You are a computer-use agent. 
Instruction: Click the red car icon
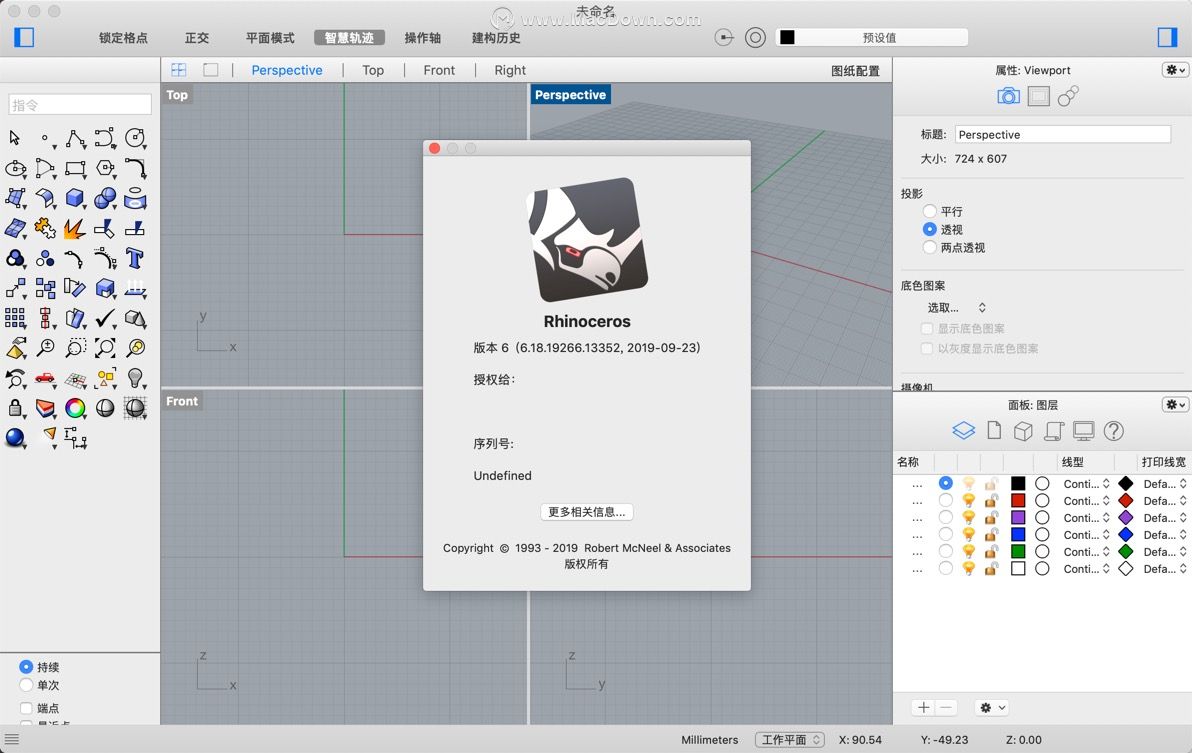(45, 378)
